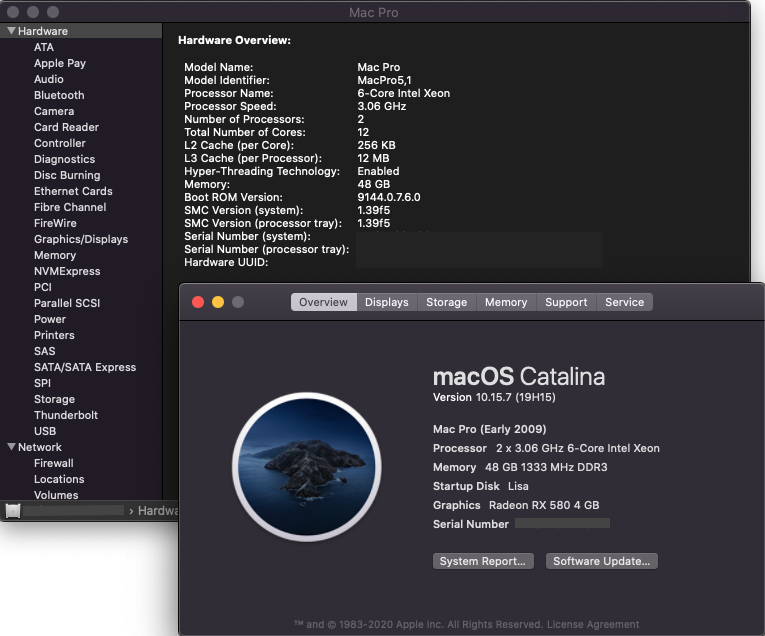Open Thunderbolt entry

click(x=66, y=416)
